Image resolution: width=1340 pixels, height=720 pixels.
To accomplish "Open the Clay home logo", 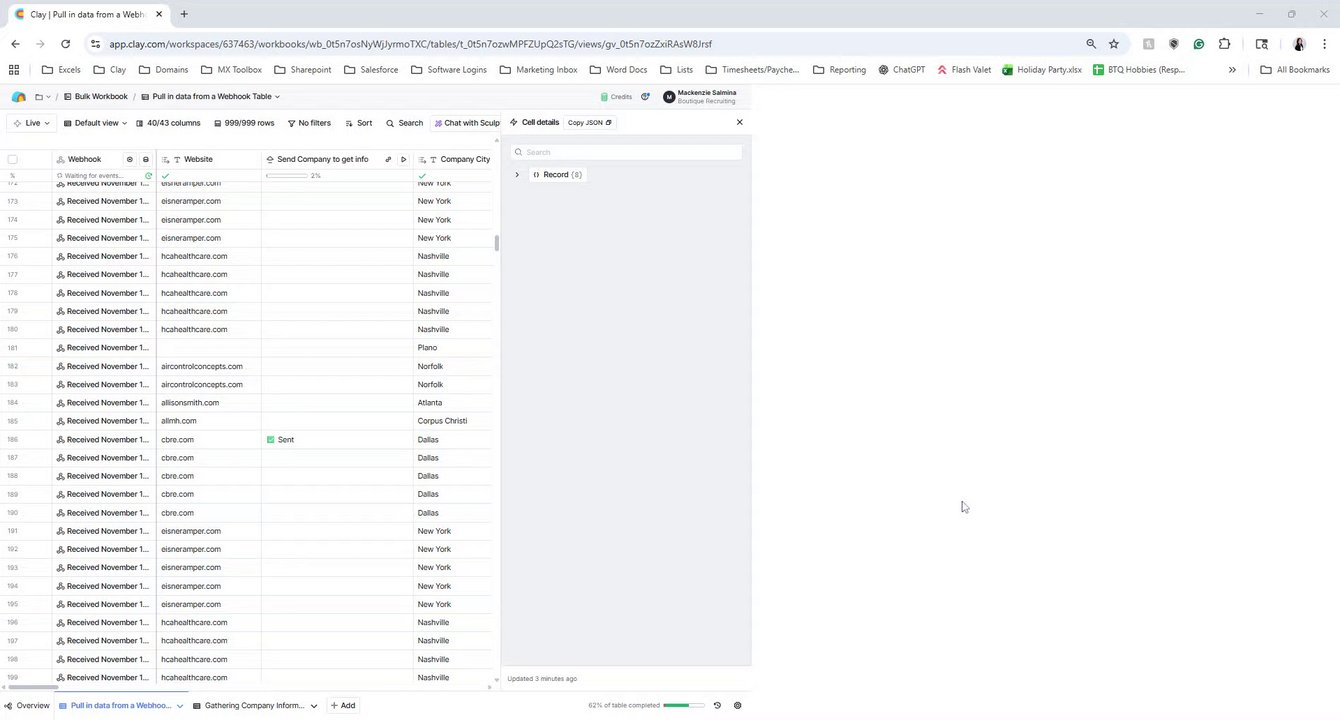I will click(x=18, y=97).
